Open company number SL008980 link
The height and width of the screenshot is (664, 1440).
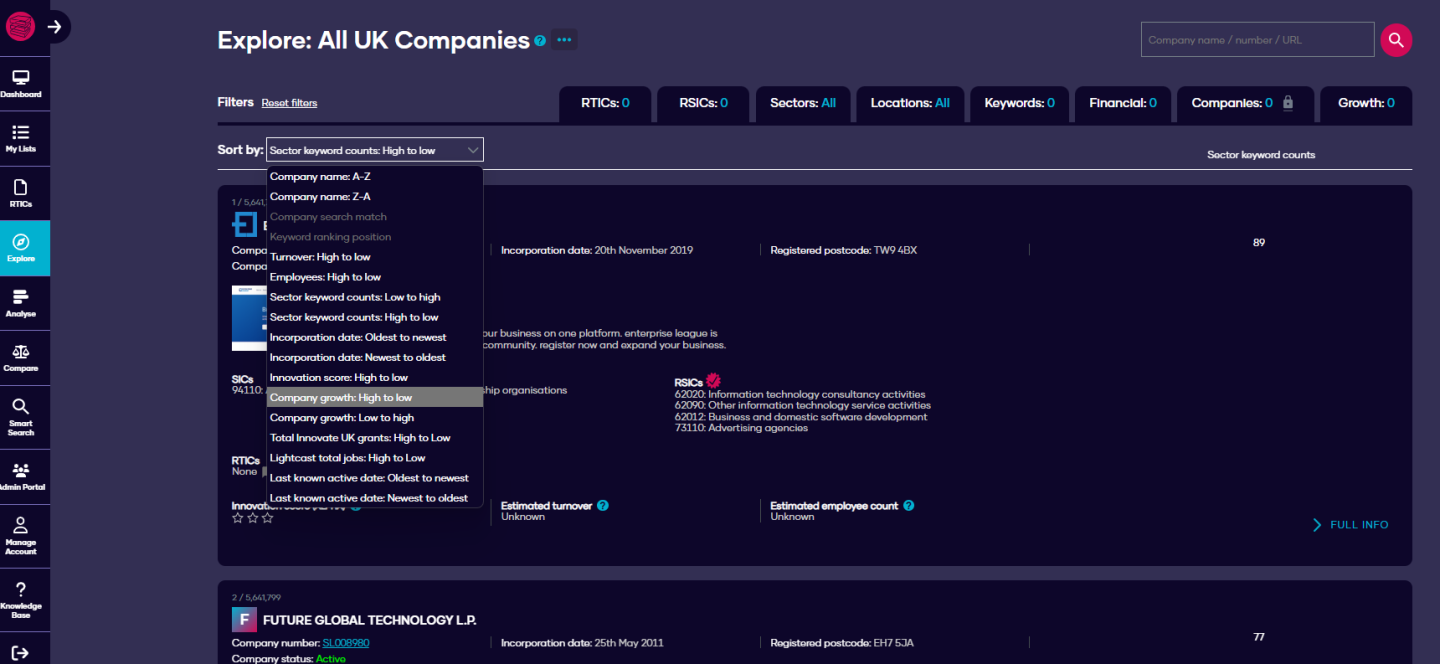click(345, 643)
